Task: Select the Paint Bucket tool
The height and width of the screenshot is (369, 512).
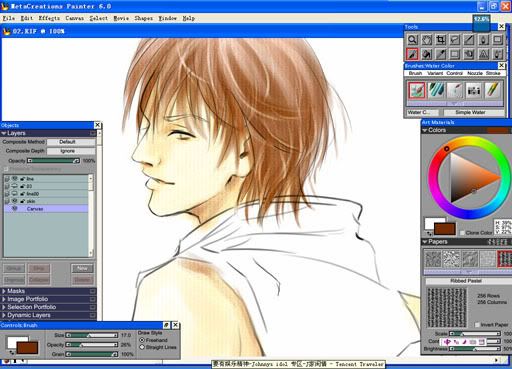Action: pyautogui.click(x=427, y=54)
